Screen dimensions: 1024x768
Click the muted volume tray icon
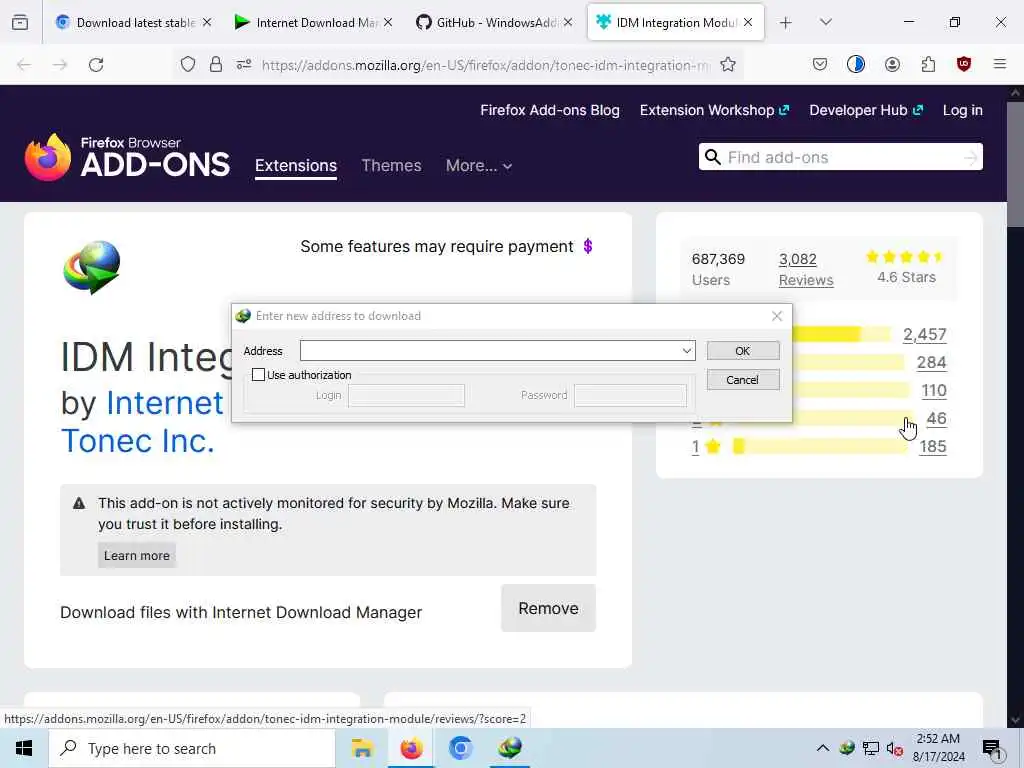click(x=895, y=749)
